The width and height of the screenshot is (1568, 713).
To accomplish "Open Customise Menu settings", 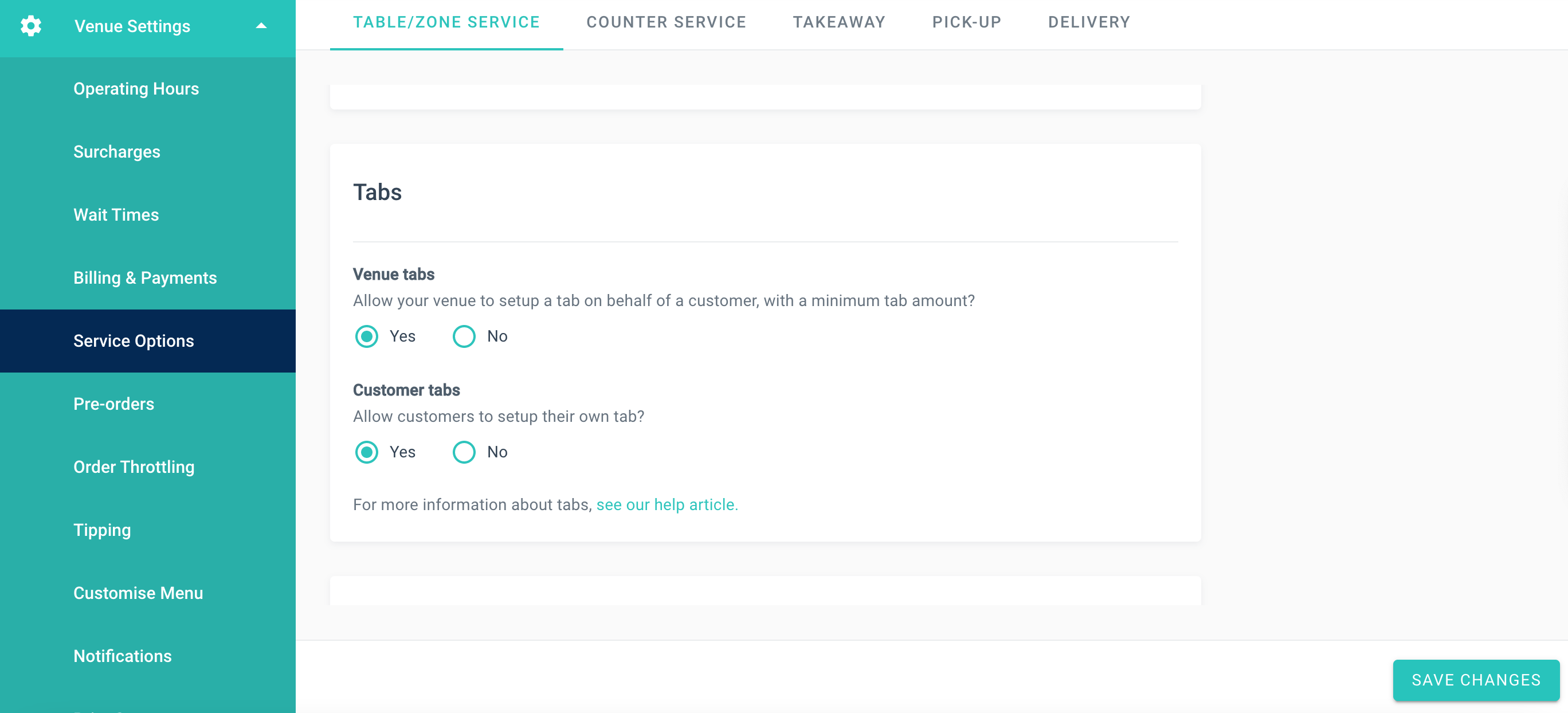I will click(138, 593).
